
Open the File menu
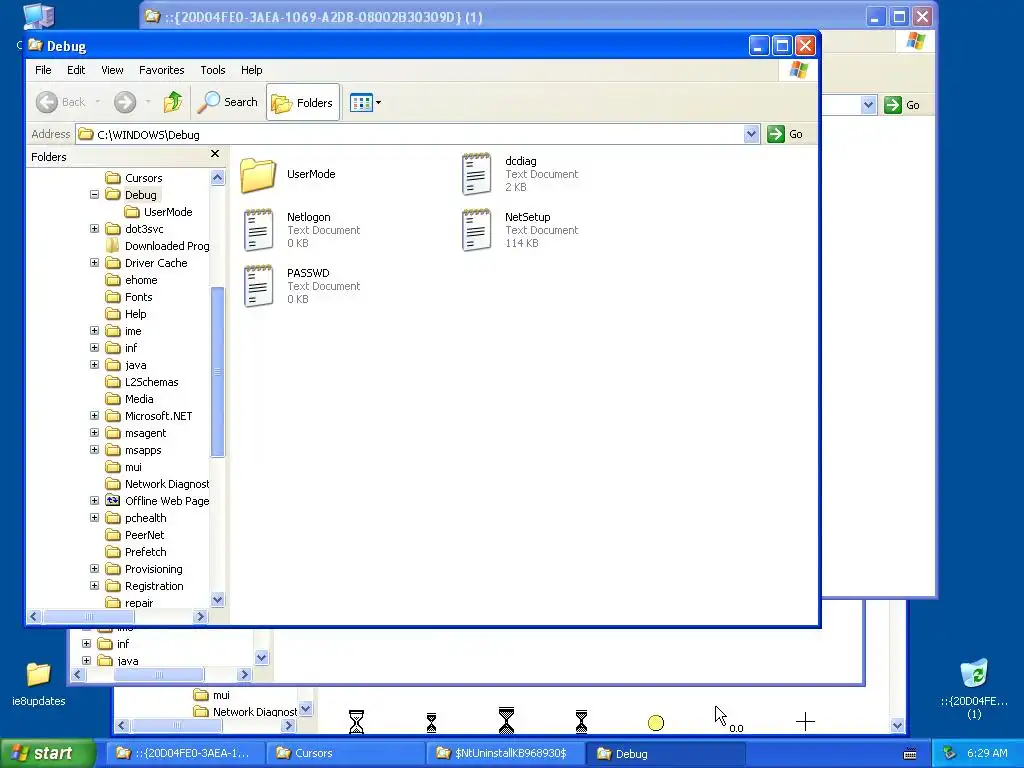43,70
